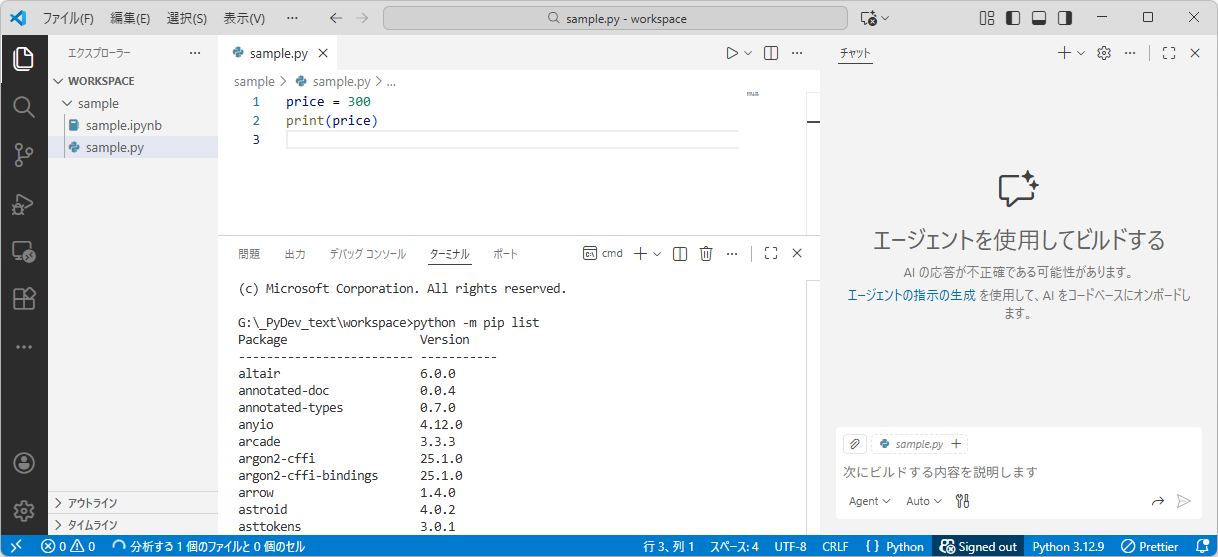
Task: Customize layout button in title bar
Action: pyautogui.click(x=987, y=18)
